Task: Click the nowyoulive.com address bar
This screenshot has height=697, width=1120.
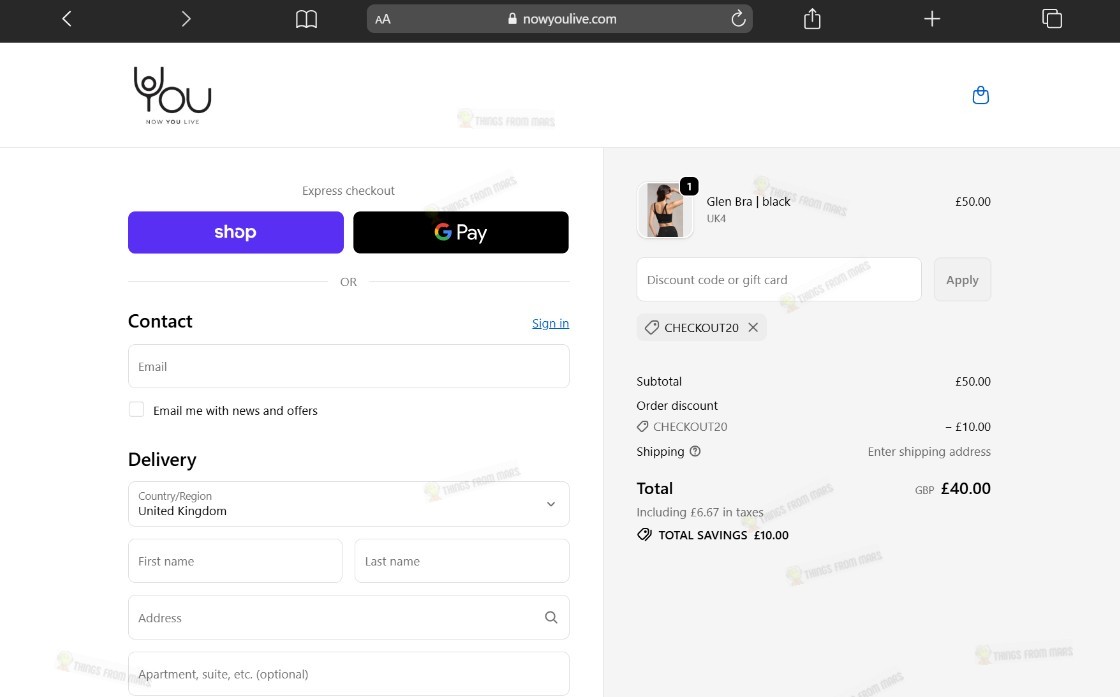Action: coord(560,19)
